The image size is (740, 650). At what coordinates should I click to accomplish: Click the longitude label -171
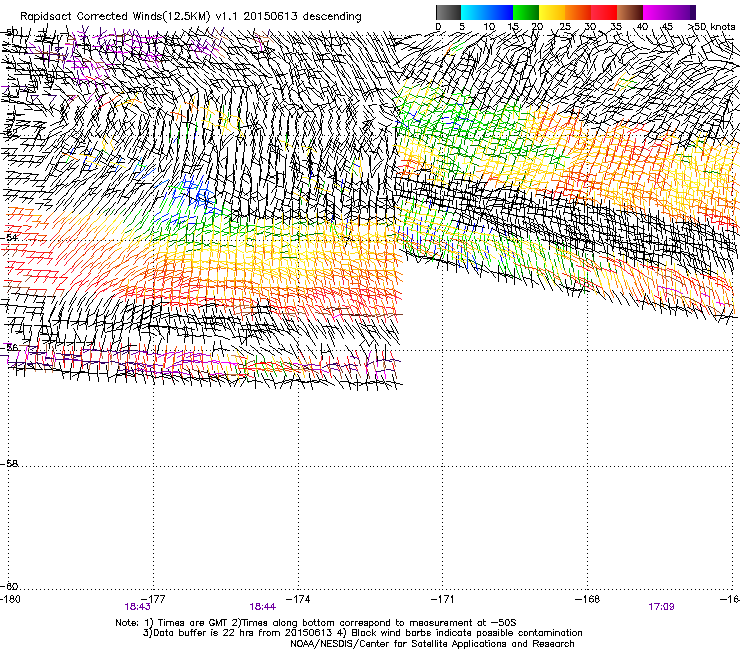tap(443, 599)
